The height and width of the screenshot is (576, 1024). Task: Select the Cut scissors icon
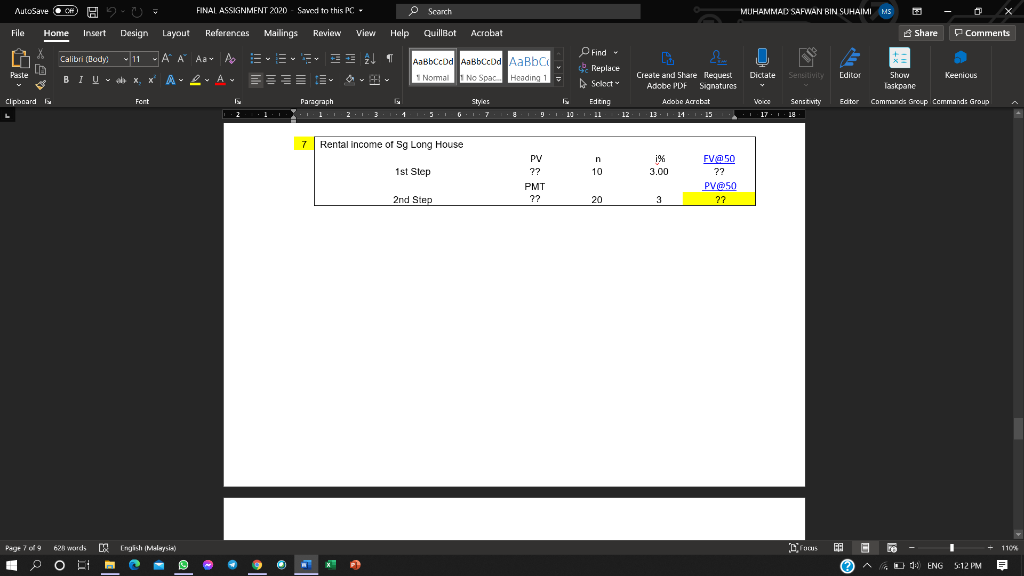[x=40, y=54]
